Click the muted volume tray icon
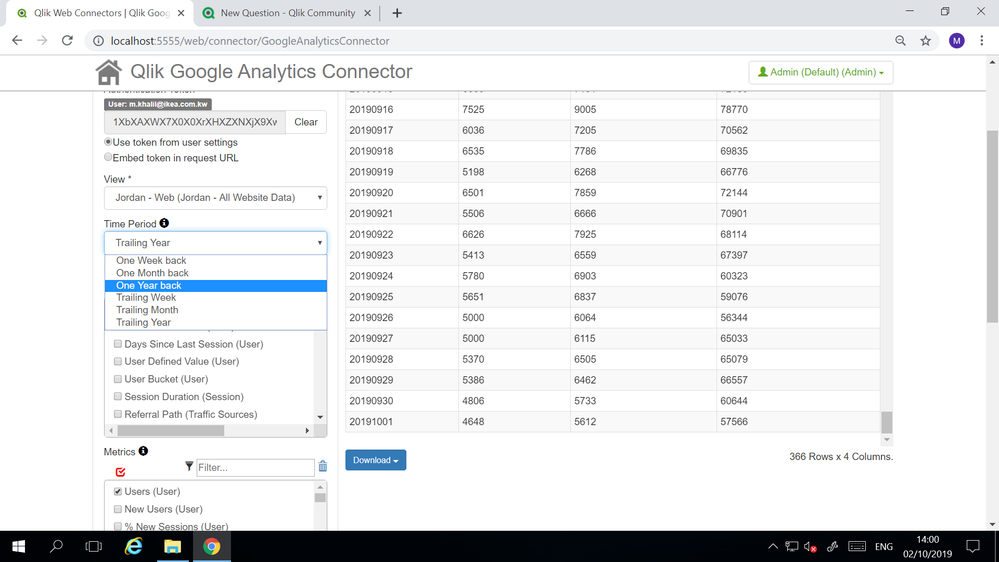The image size is (999, 562). coord(810,547)
